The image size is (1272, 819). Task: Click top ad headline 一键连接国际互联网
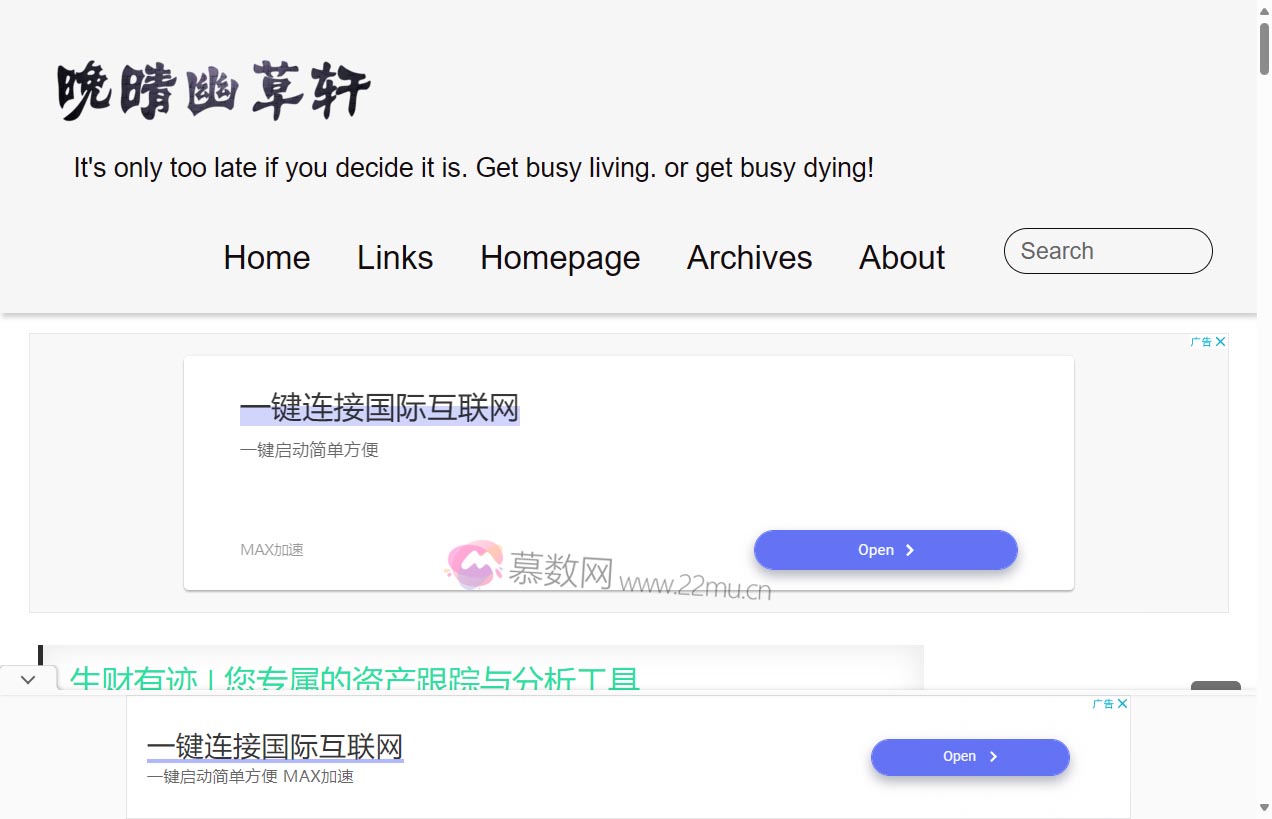[379, 409]
